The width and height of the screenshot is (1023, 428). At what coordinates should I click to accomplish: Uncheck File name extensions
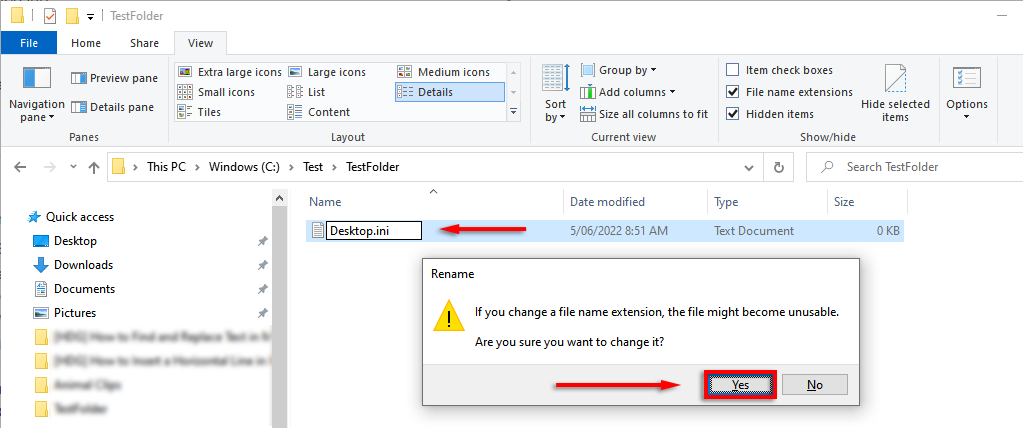(733, 92)
